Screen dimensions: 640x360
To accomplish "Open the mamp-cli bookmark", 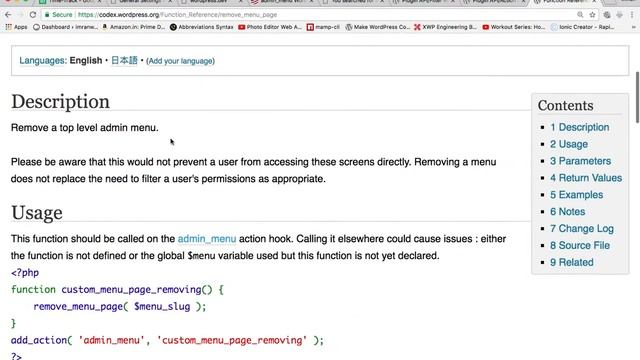I will 323,27.
